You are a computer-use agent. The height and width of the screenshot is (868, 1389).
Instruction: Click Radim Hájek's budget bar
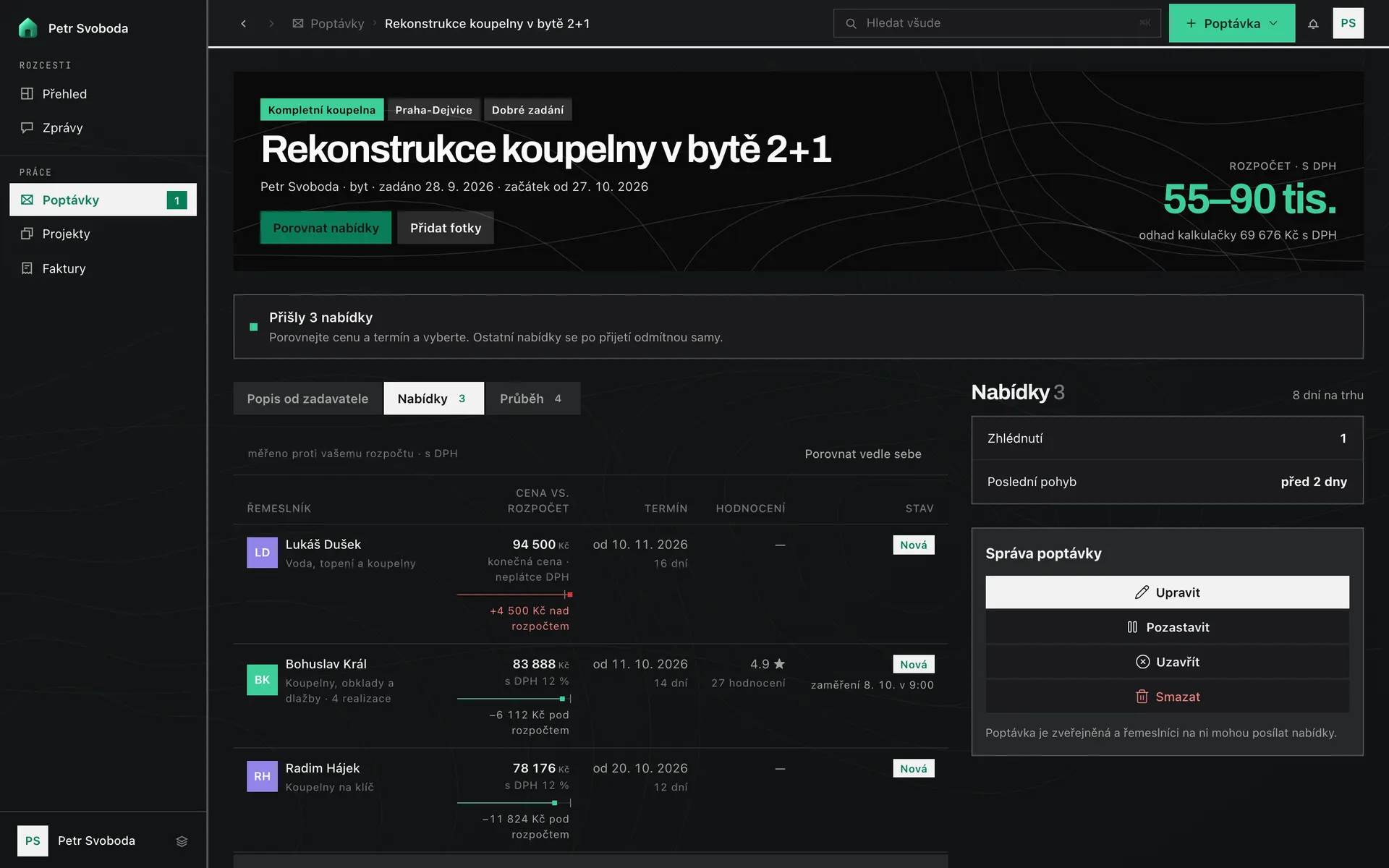tap(514, 803)
